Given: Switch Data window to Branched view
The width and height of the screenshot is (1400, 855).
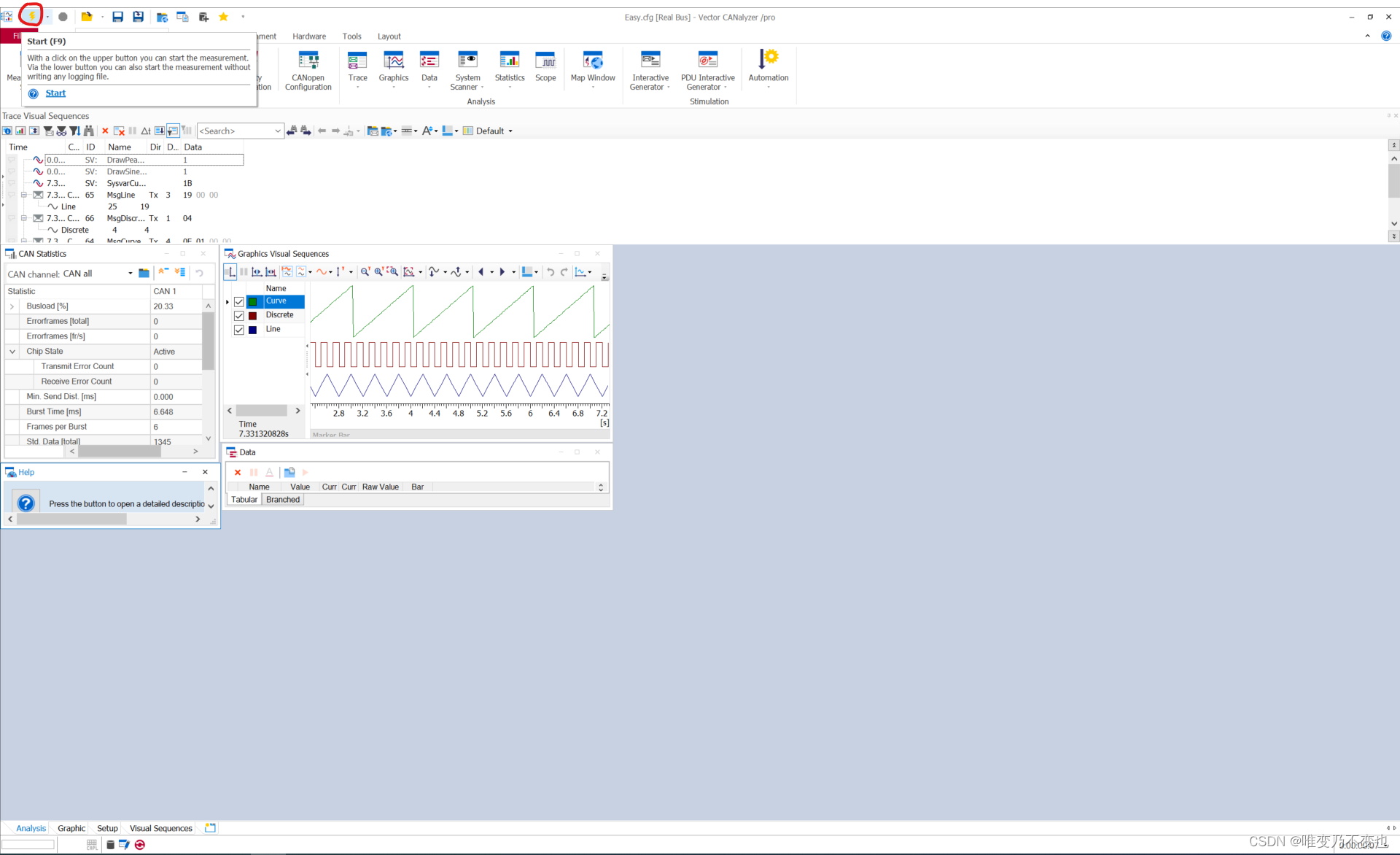Looking at the screenshot, I should click(283, 500).
